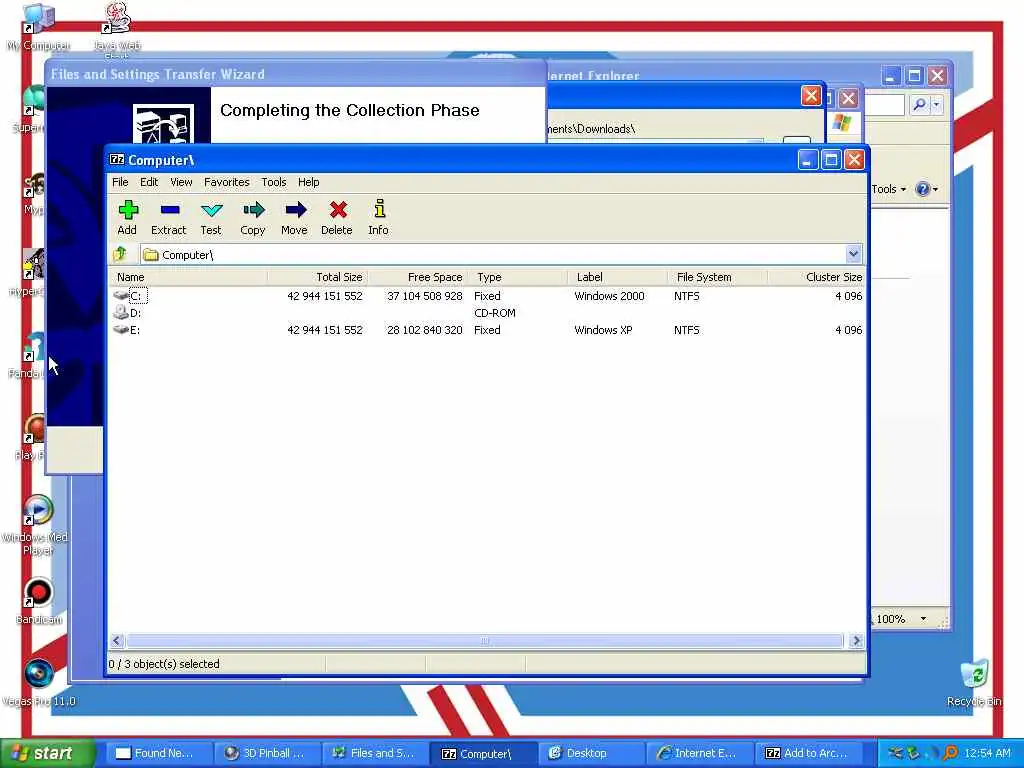Click the Windows XP label cell
This screenshot has width=1024, height=768.
(603, 330)
